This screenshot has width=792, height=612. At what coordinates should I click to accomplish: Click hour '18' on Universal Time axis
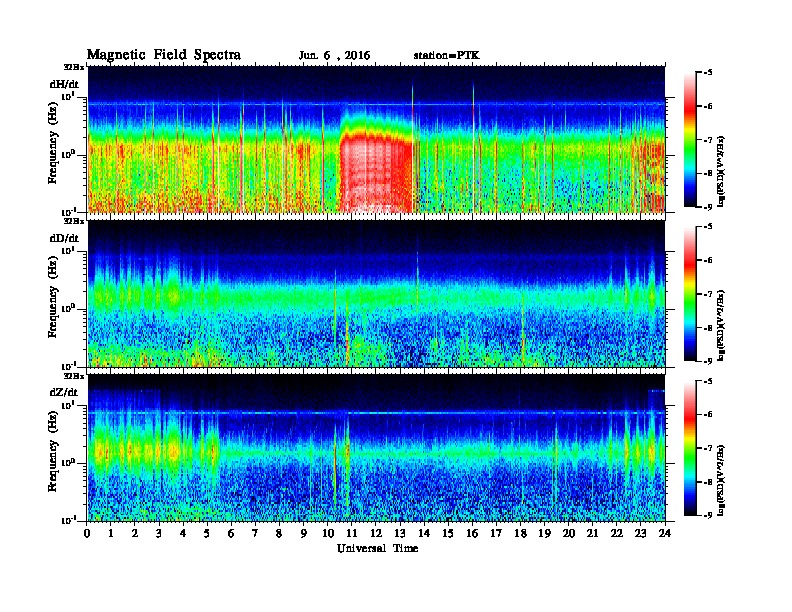point(520,534)
